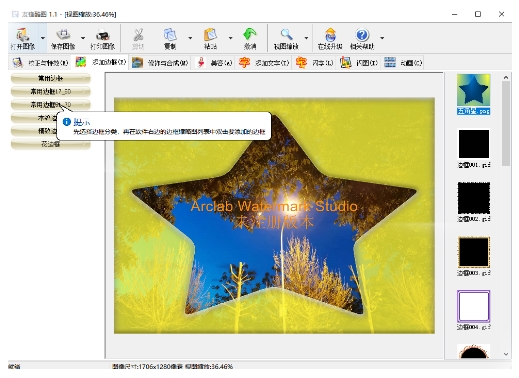Open the dropdown arrow next to Paste
This screenshot has height=378, width=519.
coord(230,38)
